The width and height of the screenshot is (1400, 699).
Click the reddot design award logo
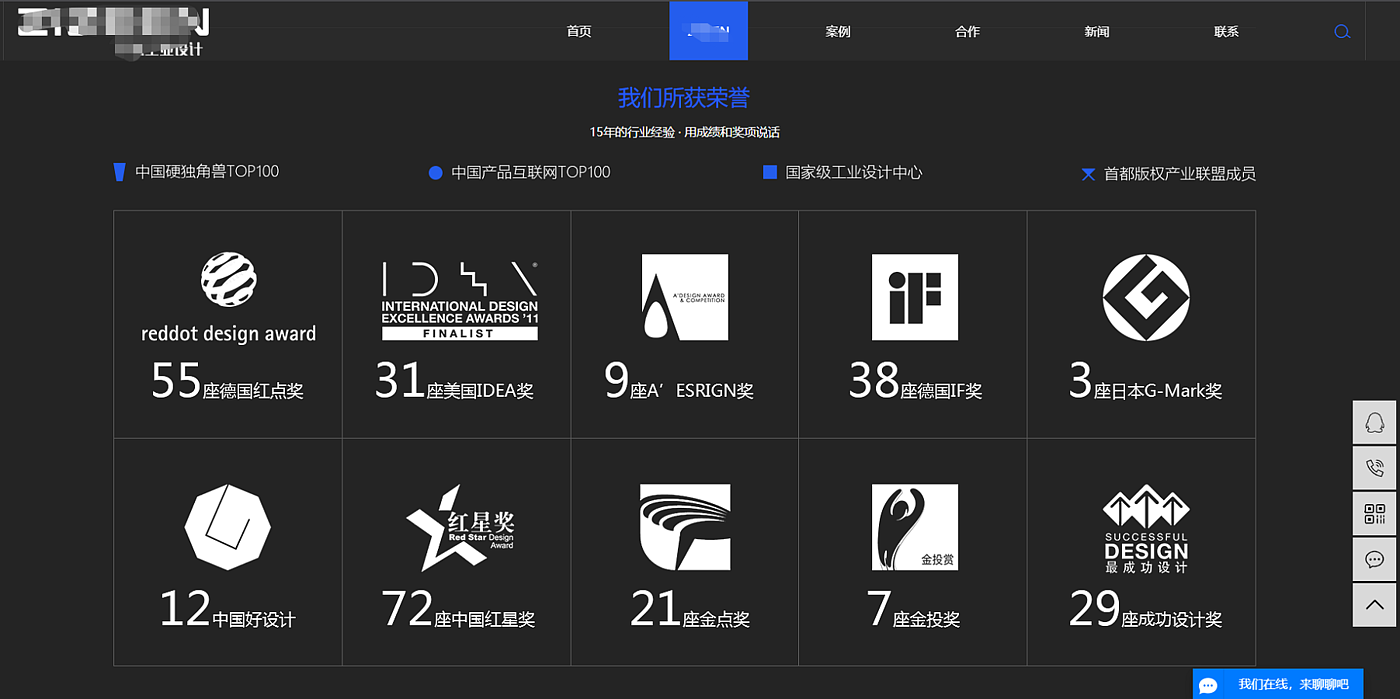tap(228, 297)
